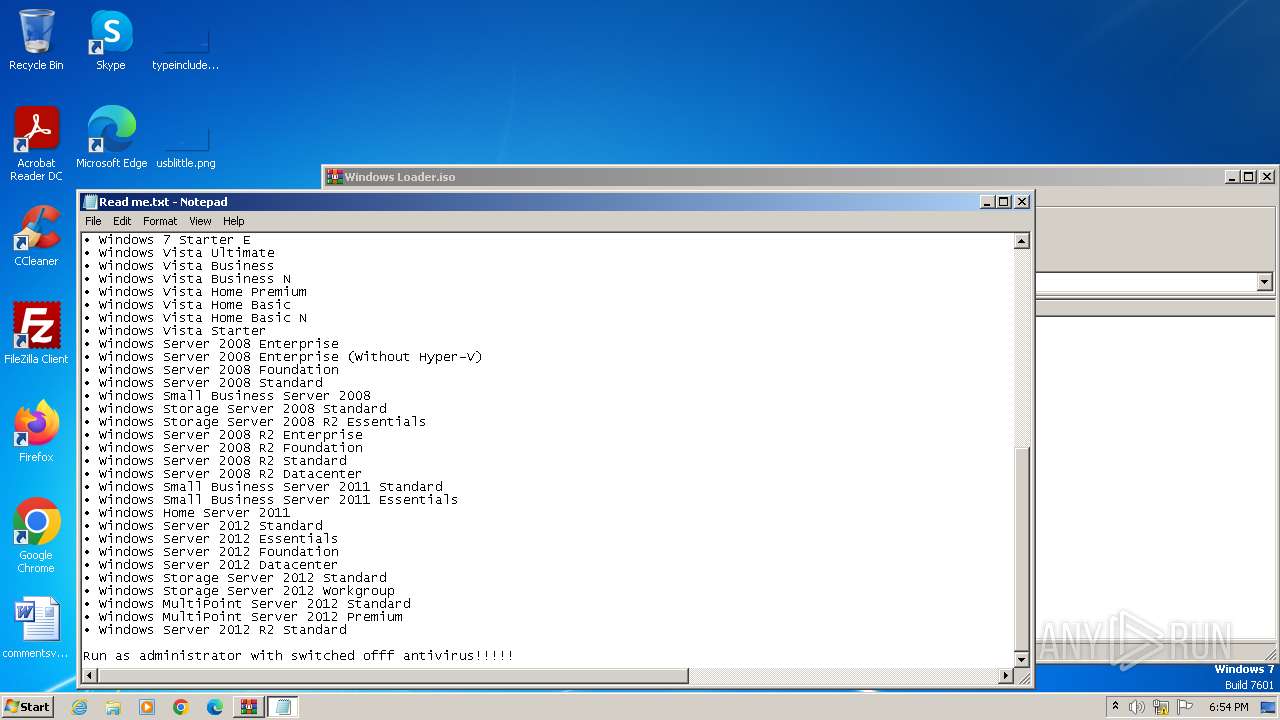Click the Notepad horizontal scrollbar thumb

pos(393,676)
